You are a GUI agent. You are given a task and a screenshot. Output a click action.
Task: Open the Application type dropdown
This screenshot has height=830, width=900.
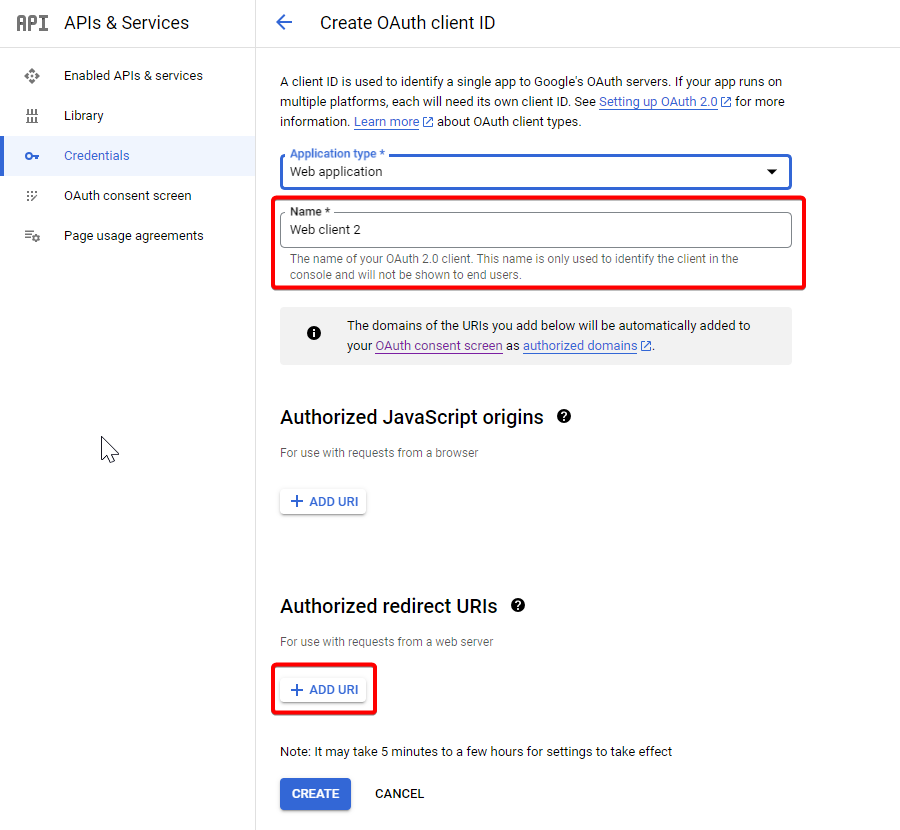(536, 172)
